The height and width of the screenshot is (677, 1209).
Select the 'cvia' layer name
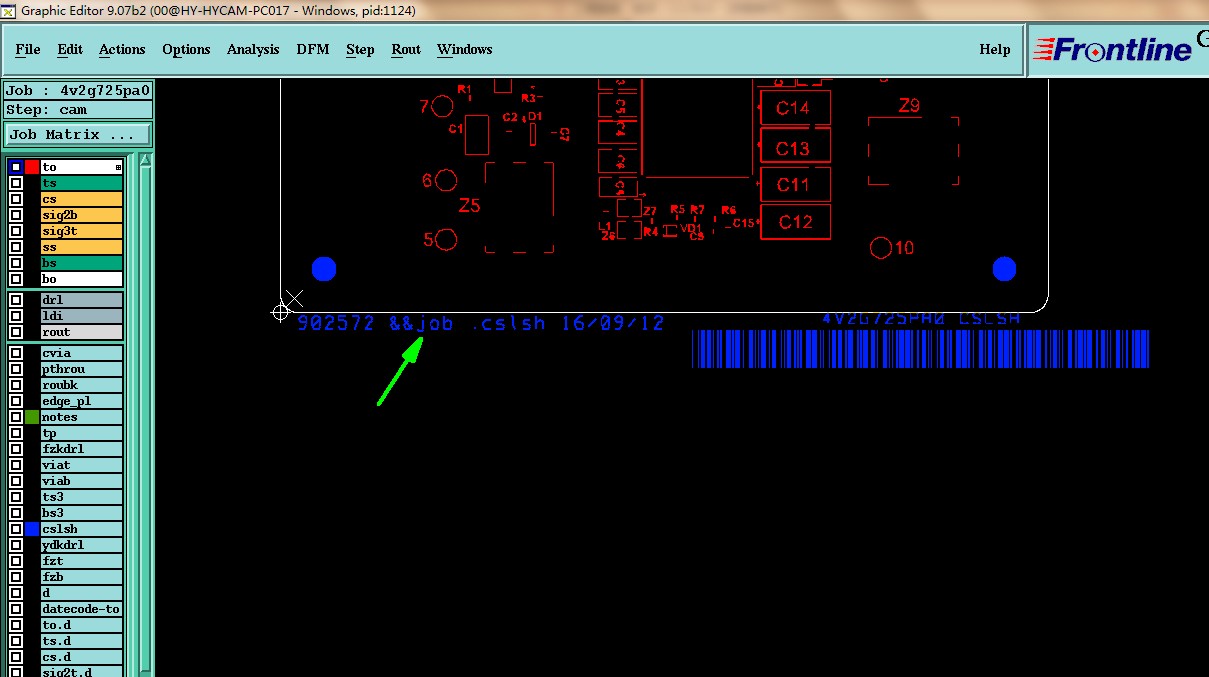pyautogui.click(x=82, y=353)
